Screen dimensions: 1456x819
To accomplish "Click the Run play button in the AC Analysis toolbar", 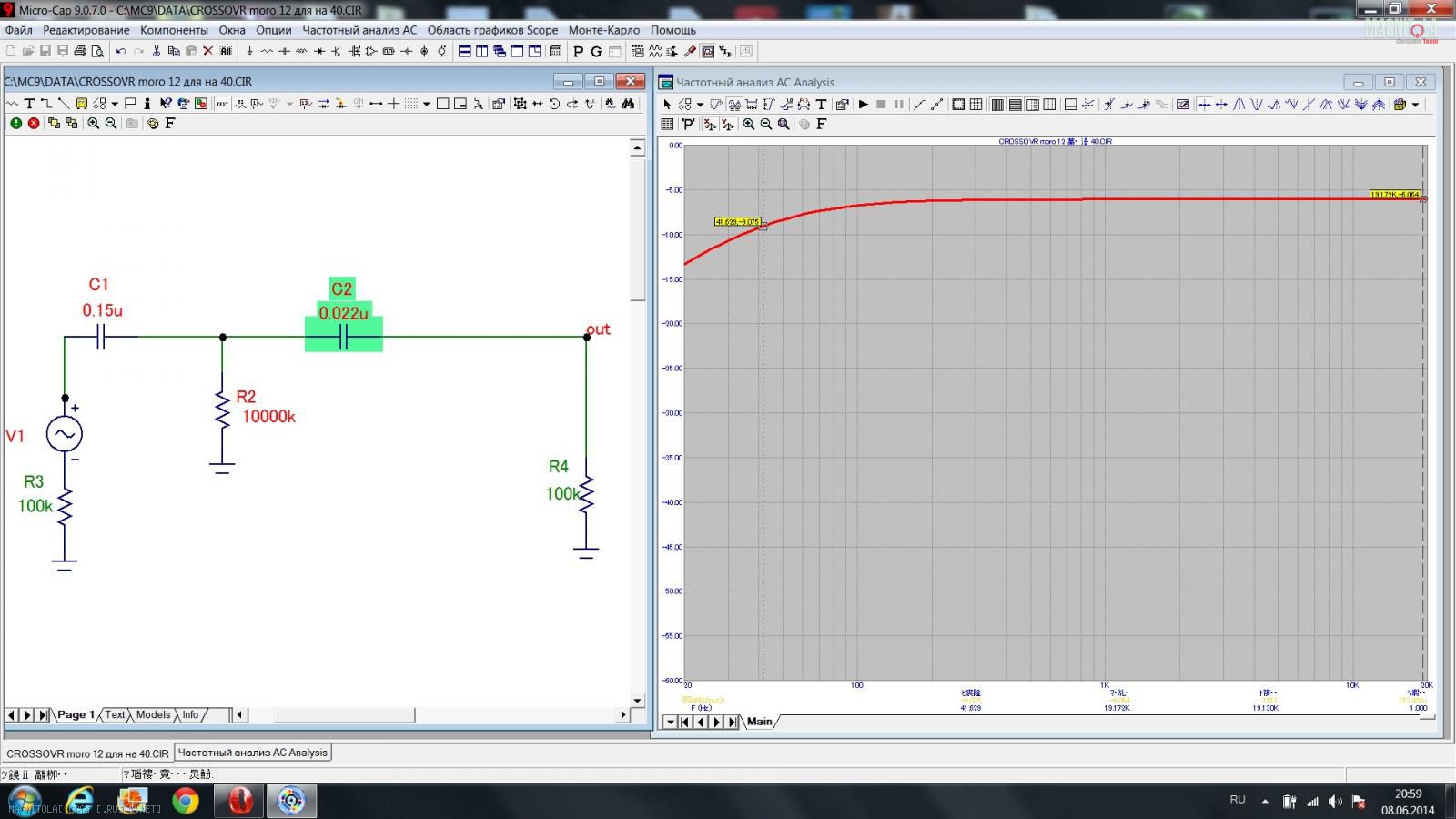I will [x=863, y=105].
